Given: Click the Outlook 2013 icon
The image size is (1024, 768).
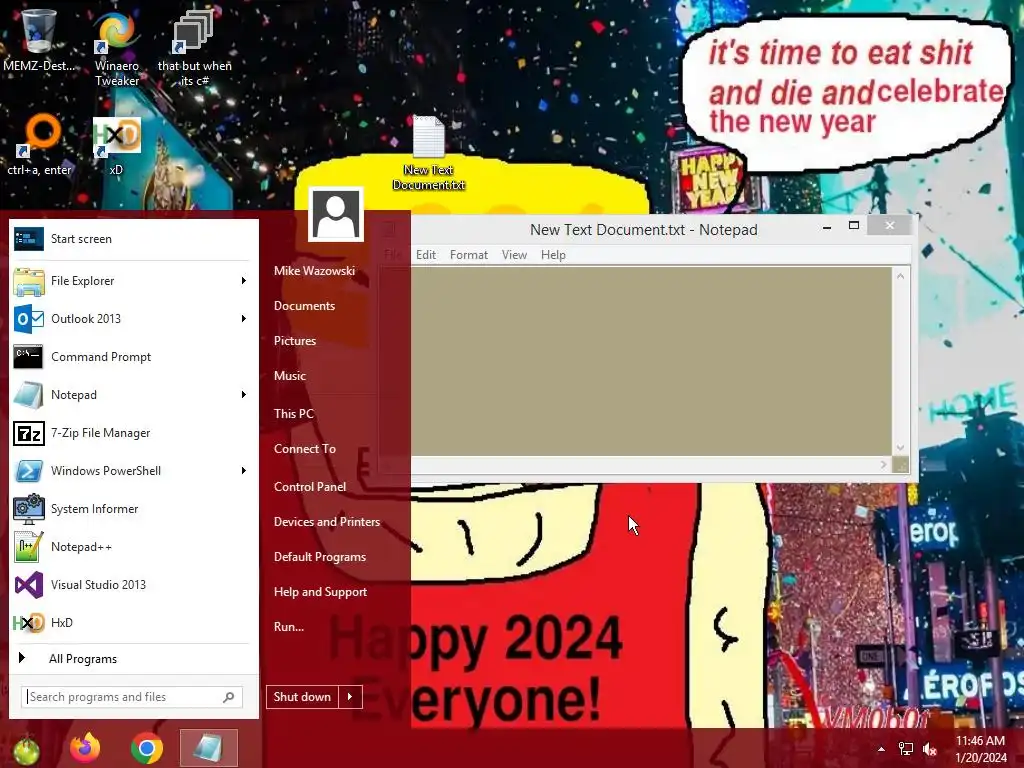Looking at the screenshot, I should click(x=29, y=319).
